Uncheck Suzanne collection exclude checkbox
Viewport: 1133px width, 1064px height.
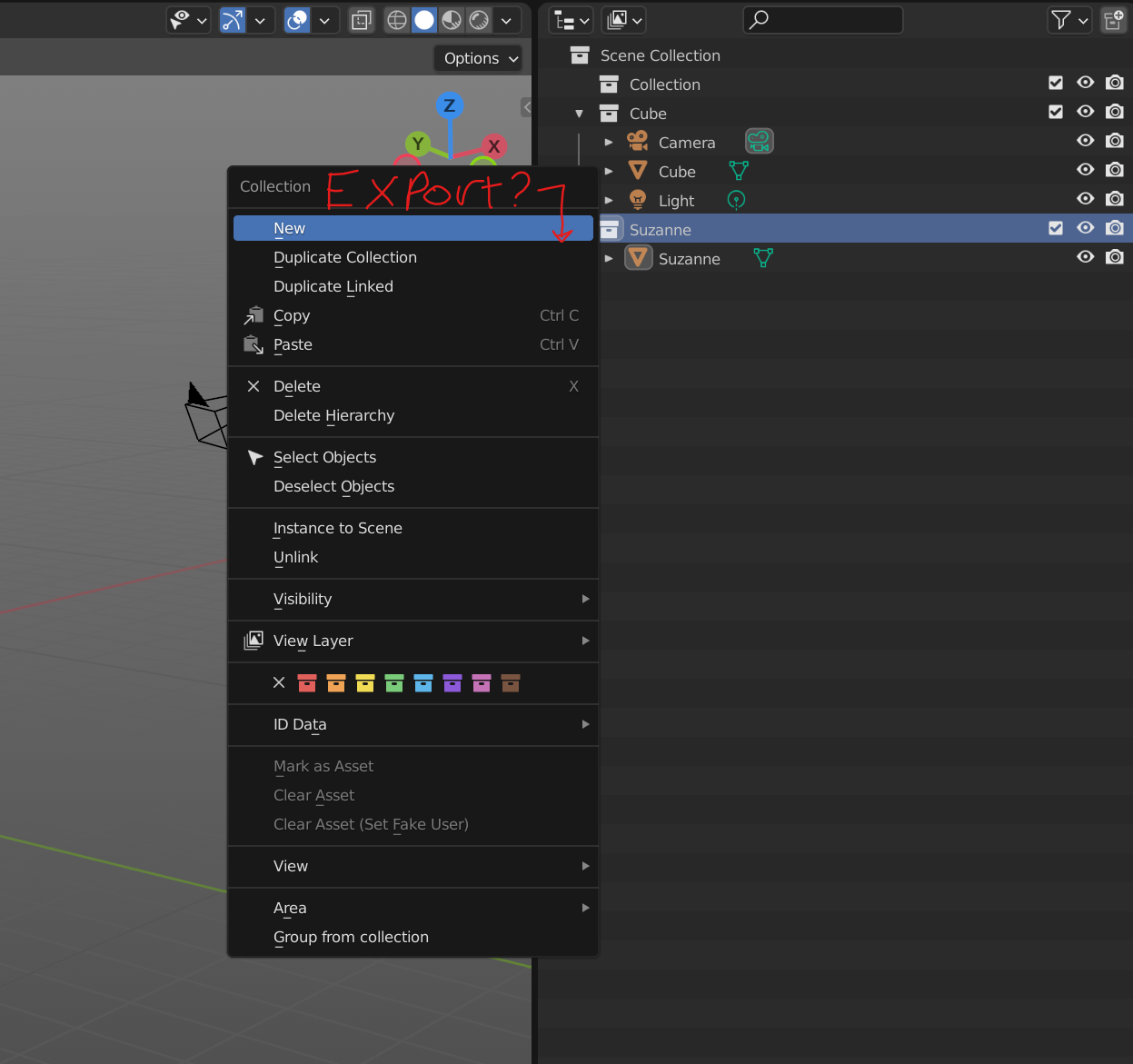pyautogui.click(x=1056, y=228)
